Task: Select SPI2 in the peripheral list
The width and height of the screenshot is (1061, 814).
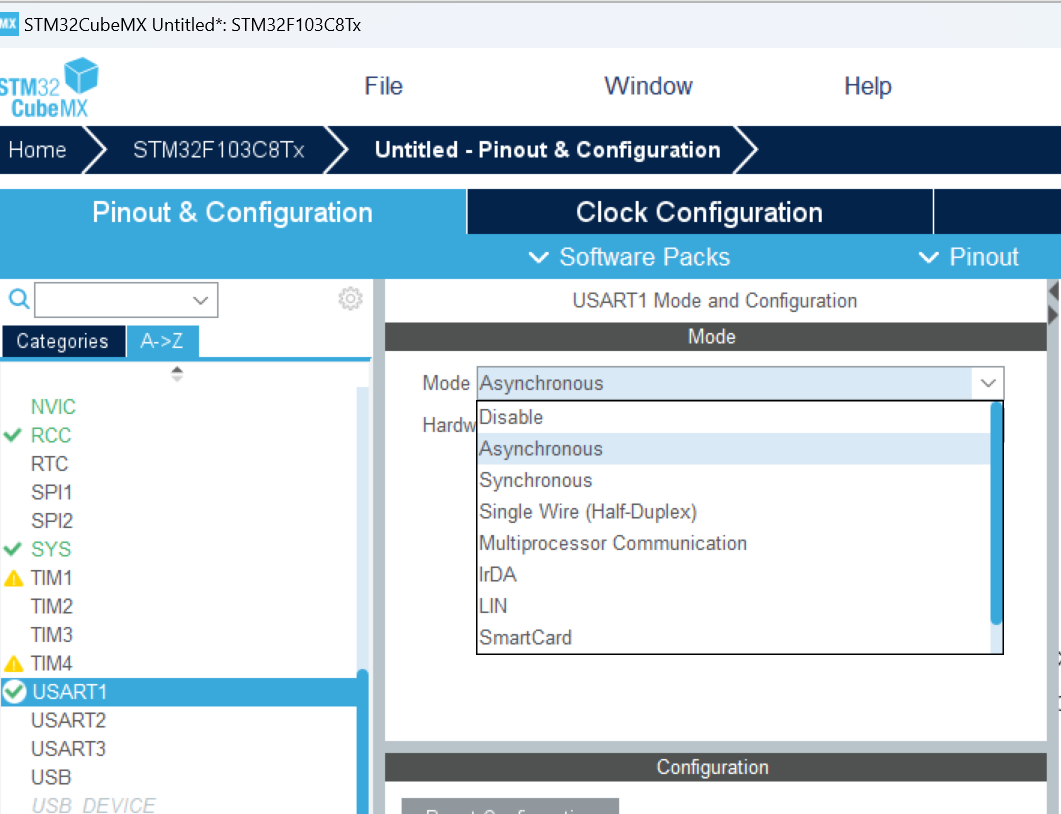Action: coord(51,520)
